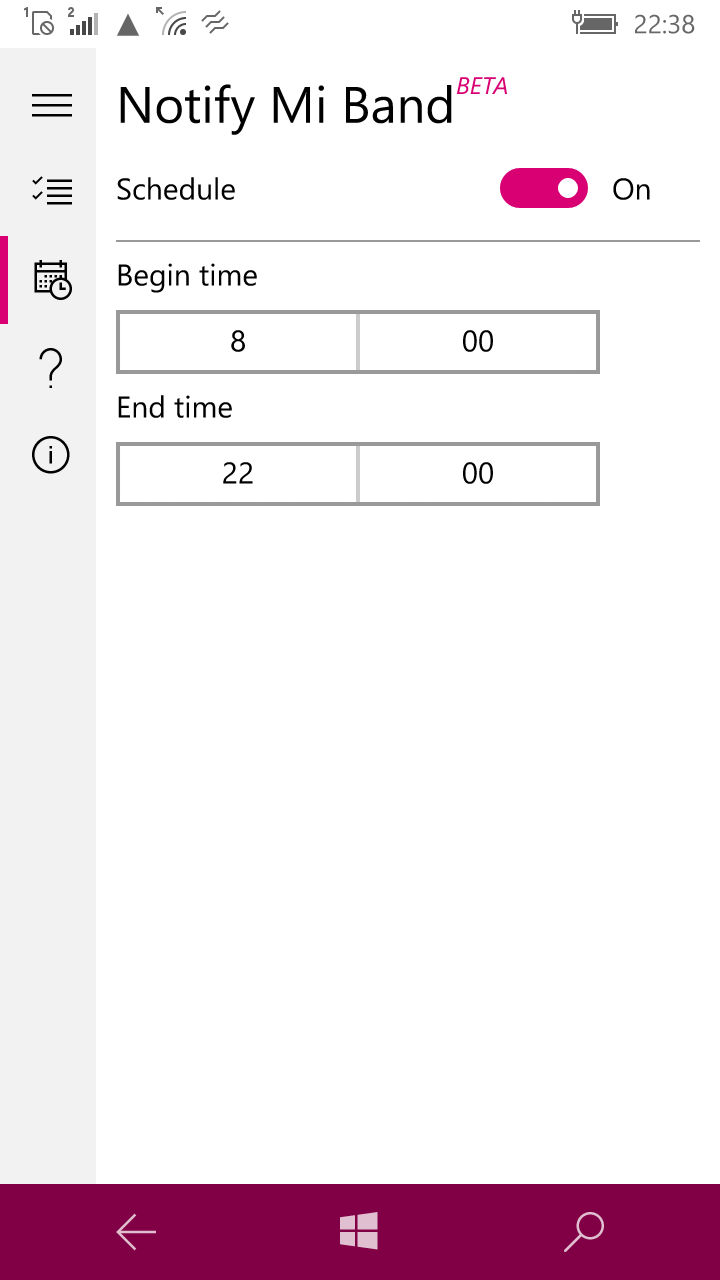720x1280 pixels.
Task: Click the Notify Mi Band title
Action: tap(285, 106)
